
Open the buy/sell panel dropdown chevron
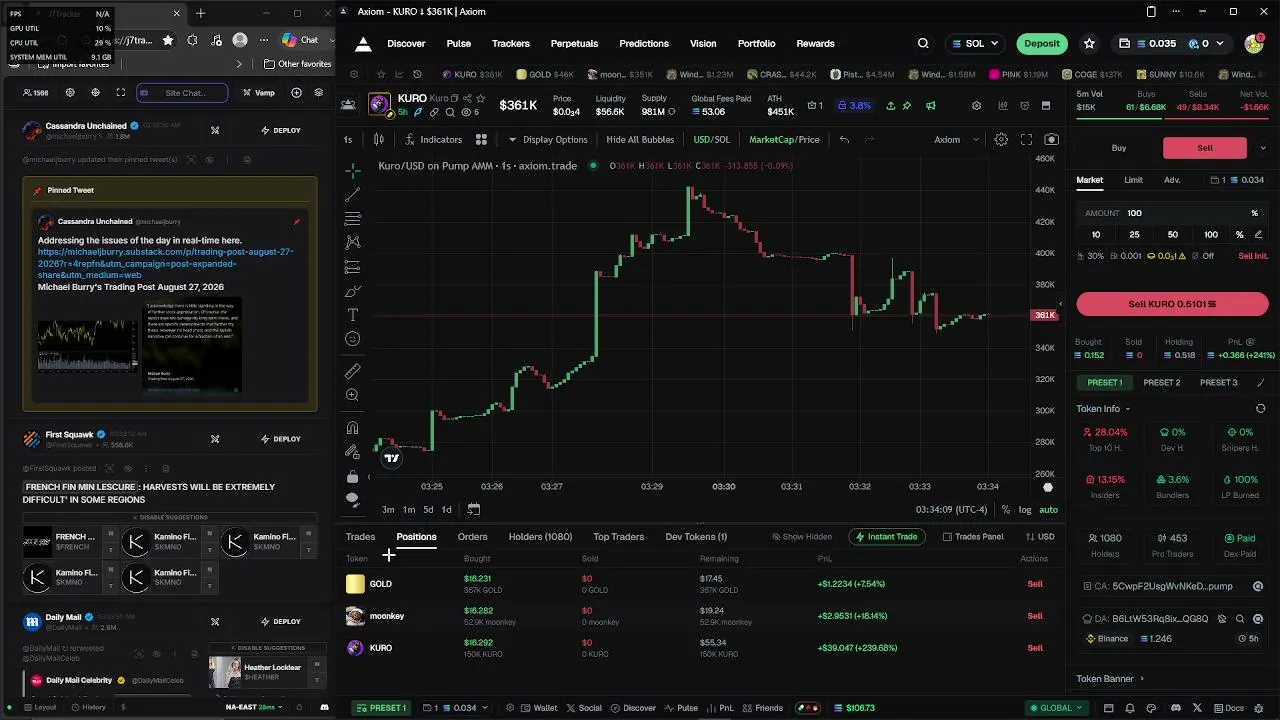coord(1263,148)
